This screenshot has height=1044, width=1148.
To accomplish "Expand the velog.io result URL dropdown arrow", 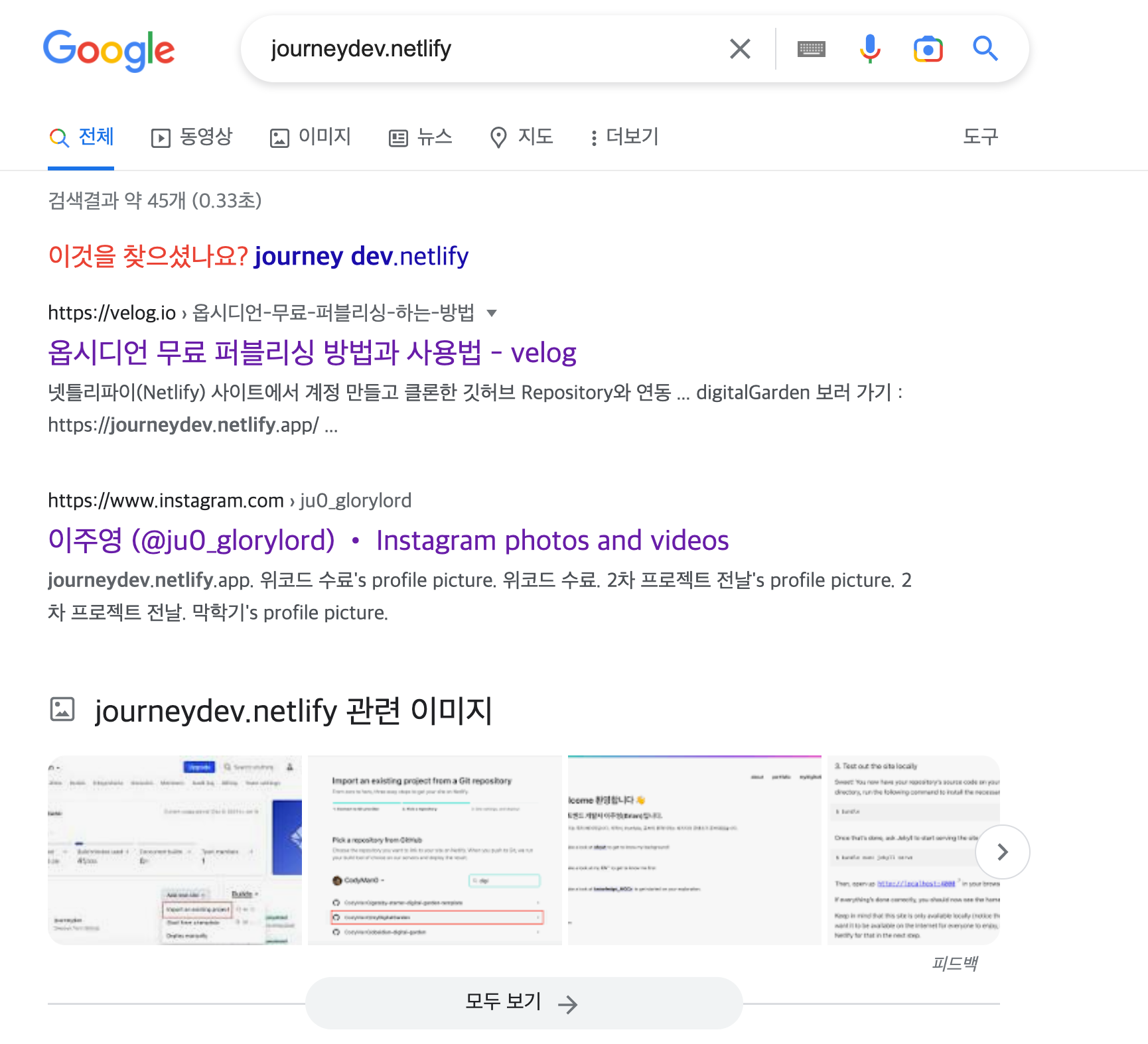I will (x=492, y=313).
